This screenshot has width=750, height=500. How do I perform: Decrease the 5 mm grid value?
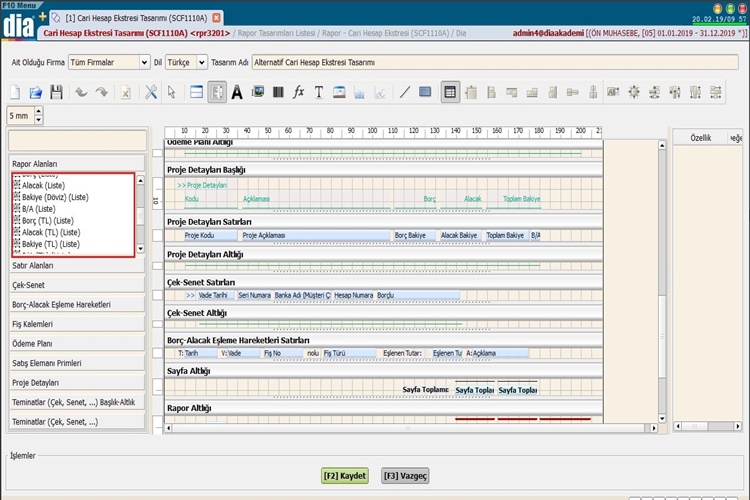39,120
